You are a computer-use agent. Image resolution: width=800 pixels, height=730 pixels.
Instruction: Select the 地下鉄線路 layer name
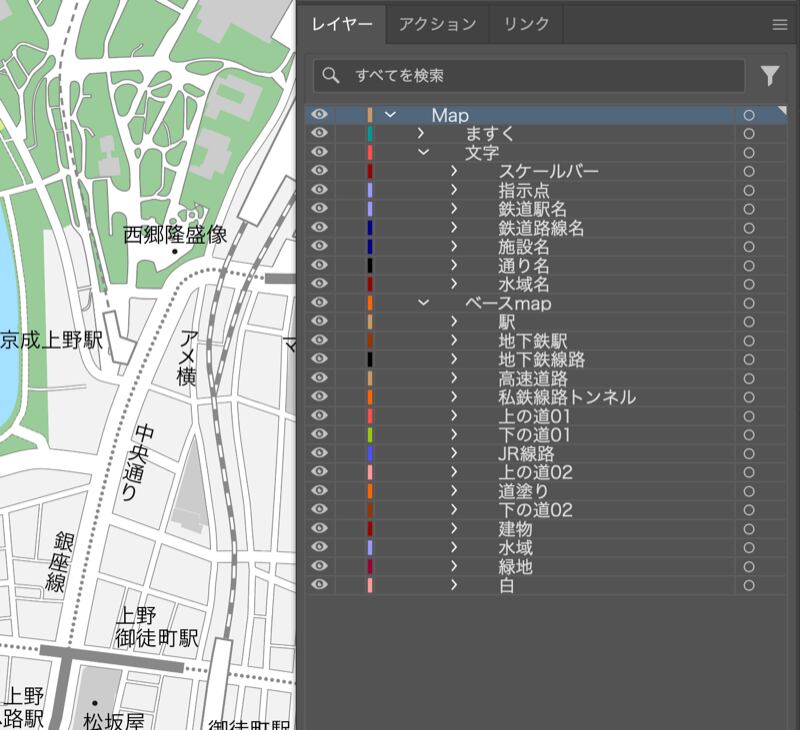[541, 360]
